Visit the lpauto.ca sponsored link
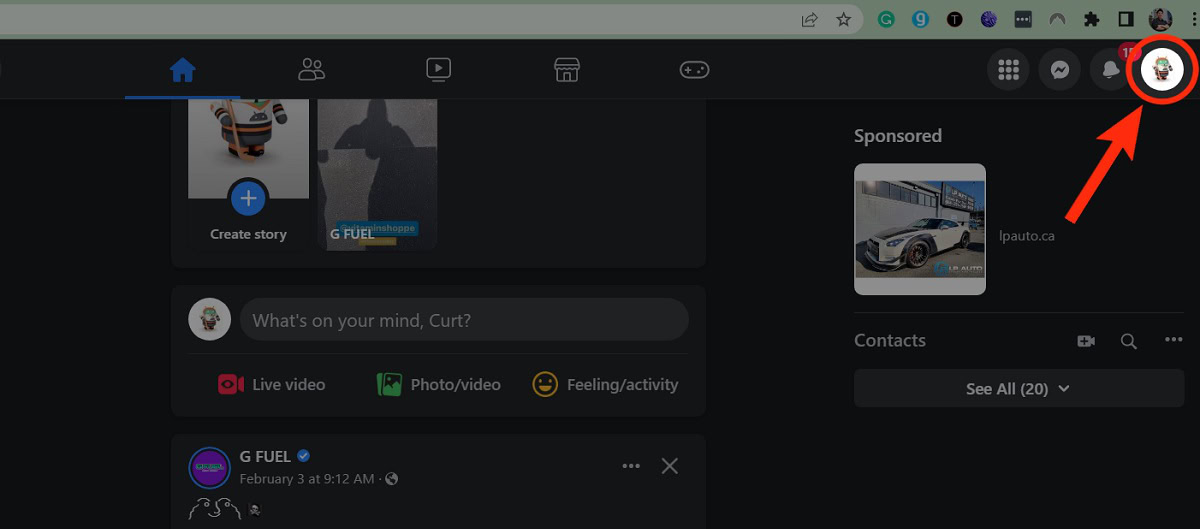 (1027, 236)
